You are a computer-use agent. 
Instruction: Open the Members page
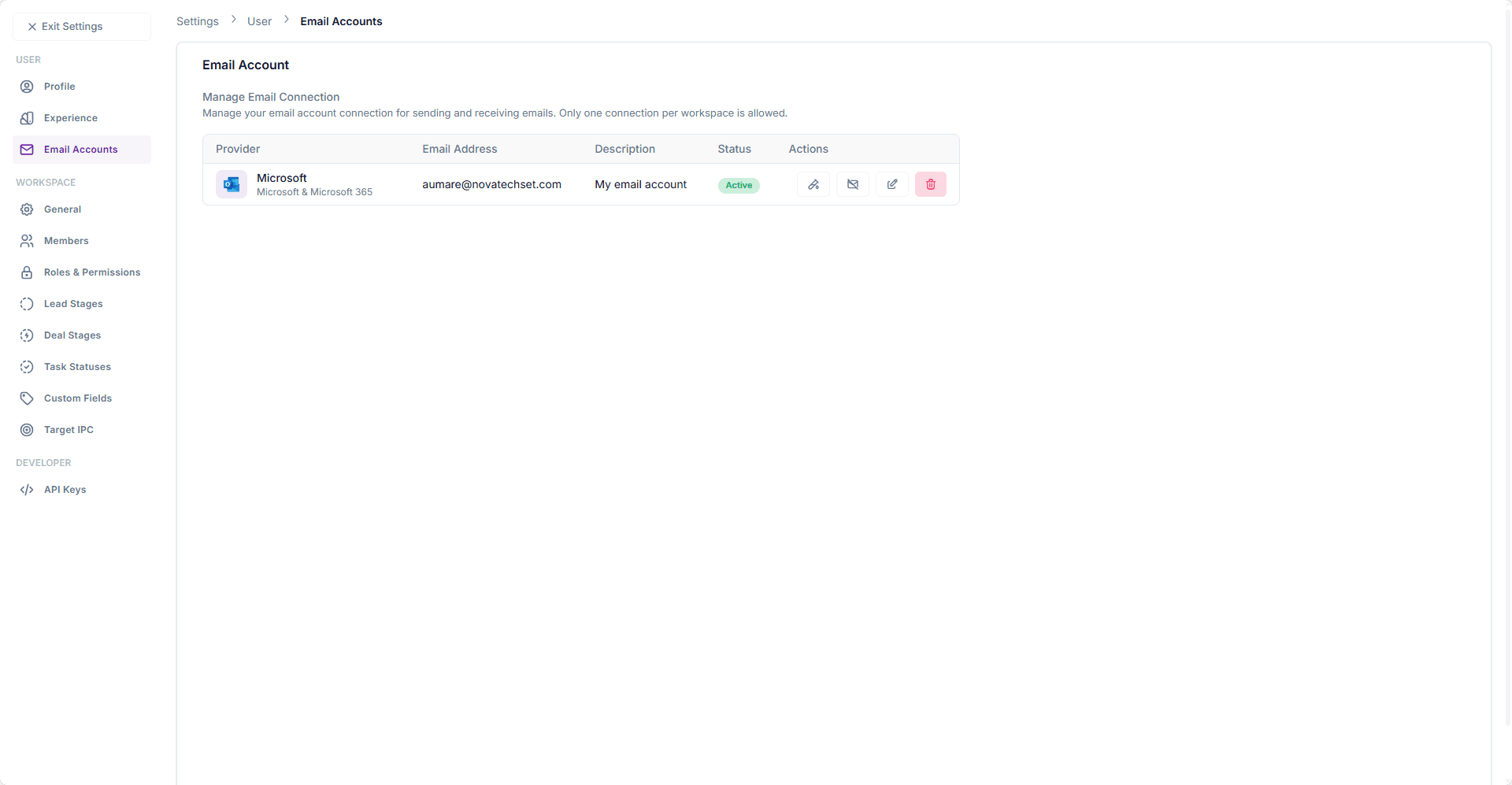[x=66, y=241]
